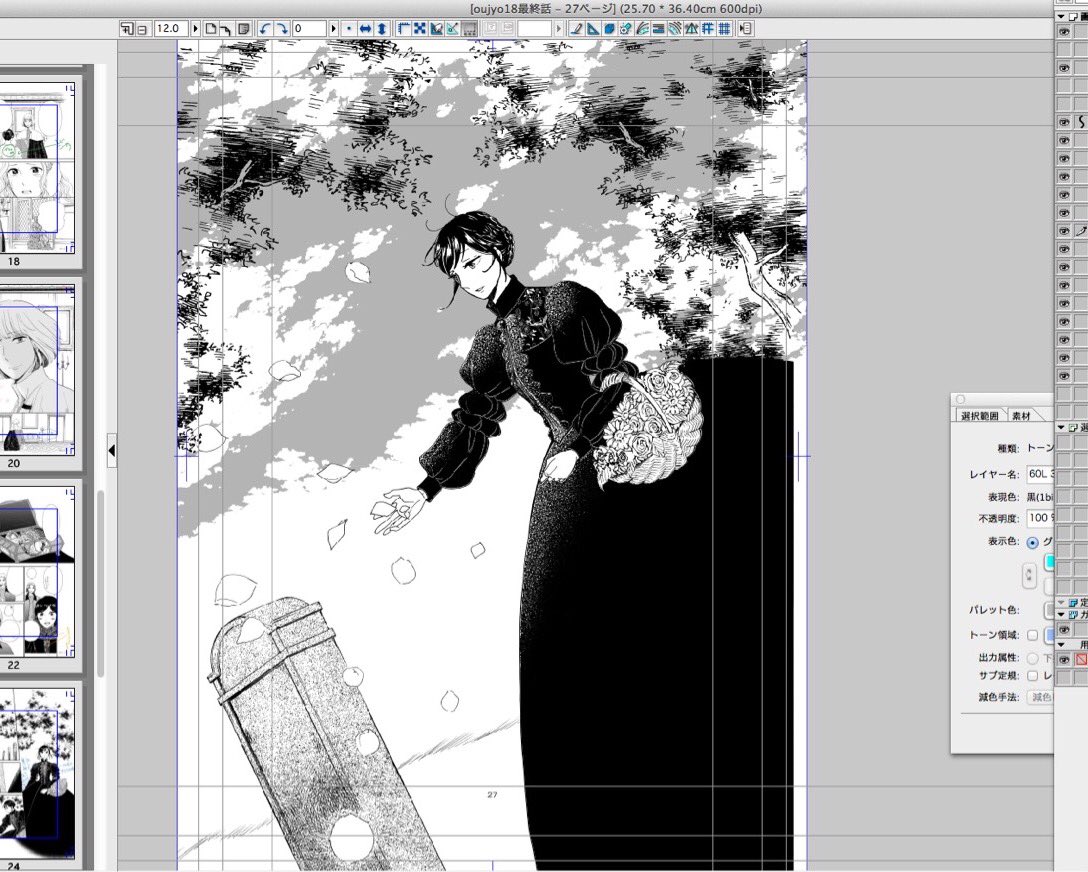The image size is (1088, 872).
Task: Open the 減色手法 dropdown
Action: click(1041, 697)
